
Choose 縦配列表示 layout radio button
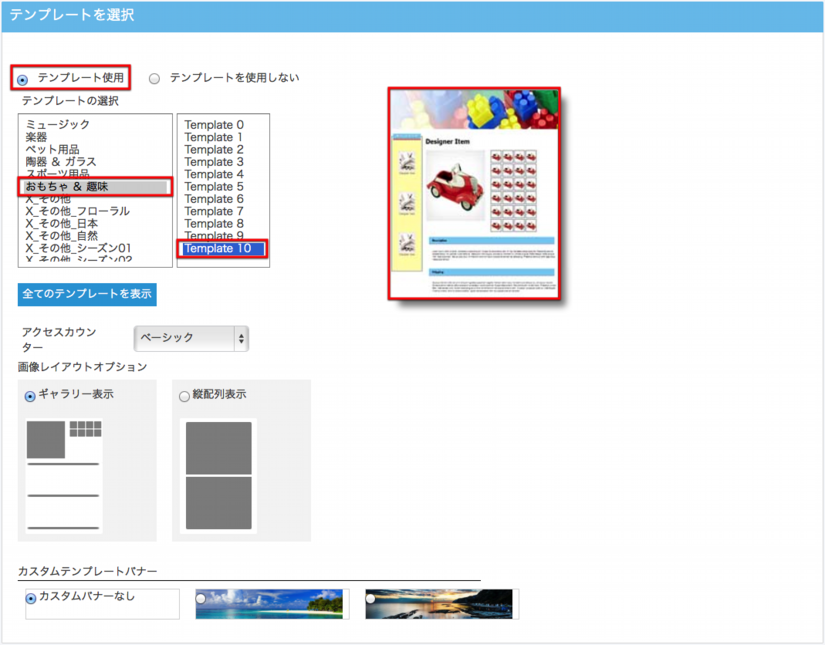point(184,396)
